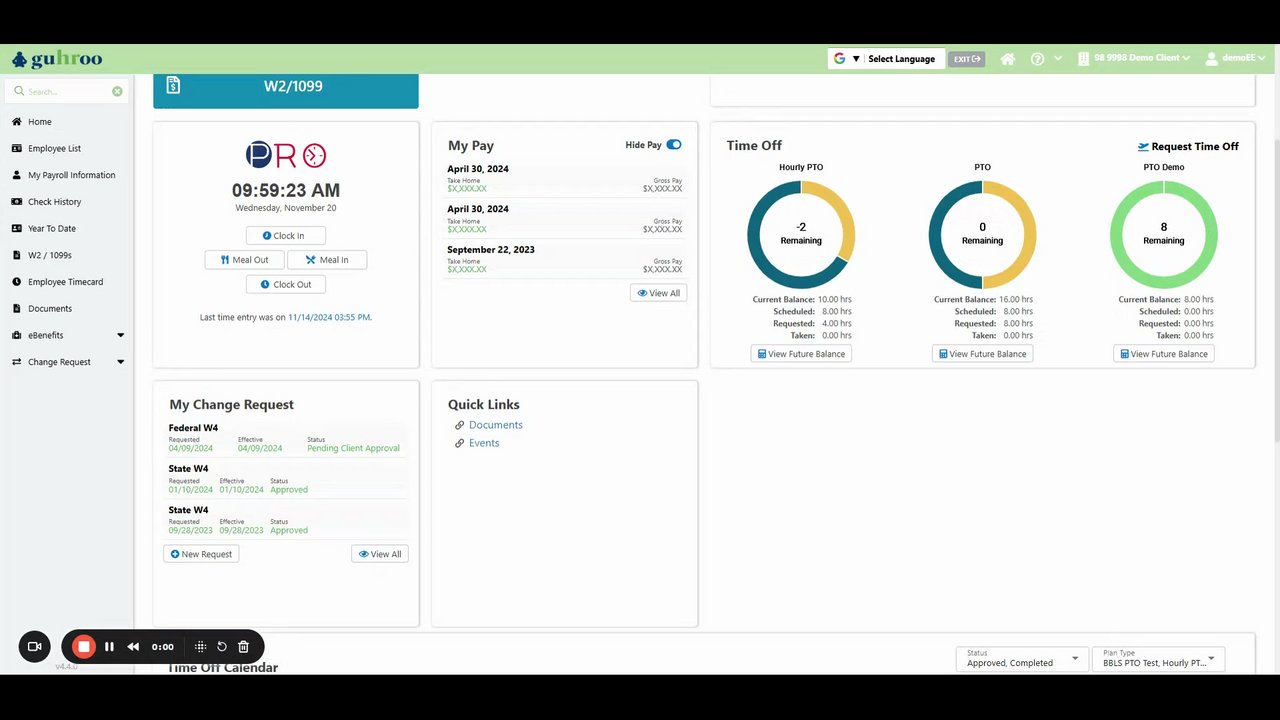
Task: Click the Clock In button
Action: pyautogui.click(x=286, y=236)
